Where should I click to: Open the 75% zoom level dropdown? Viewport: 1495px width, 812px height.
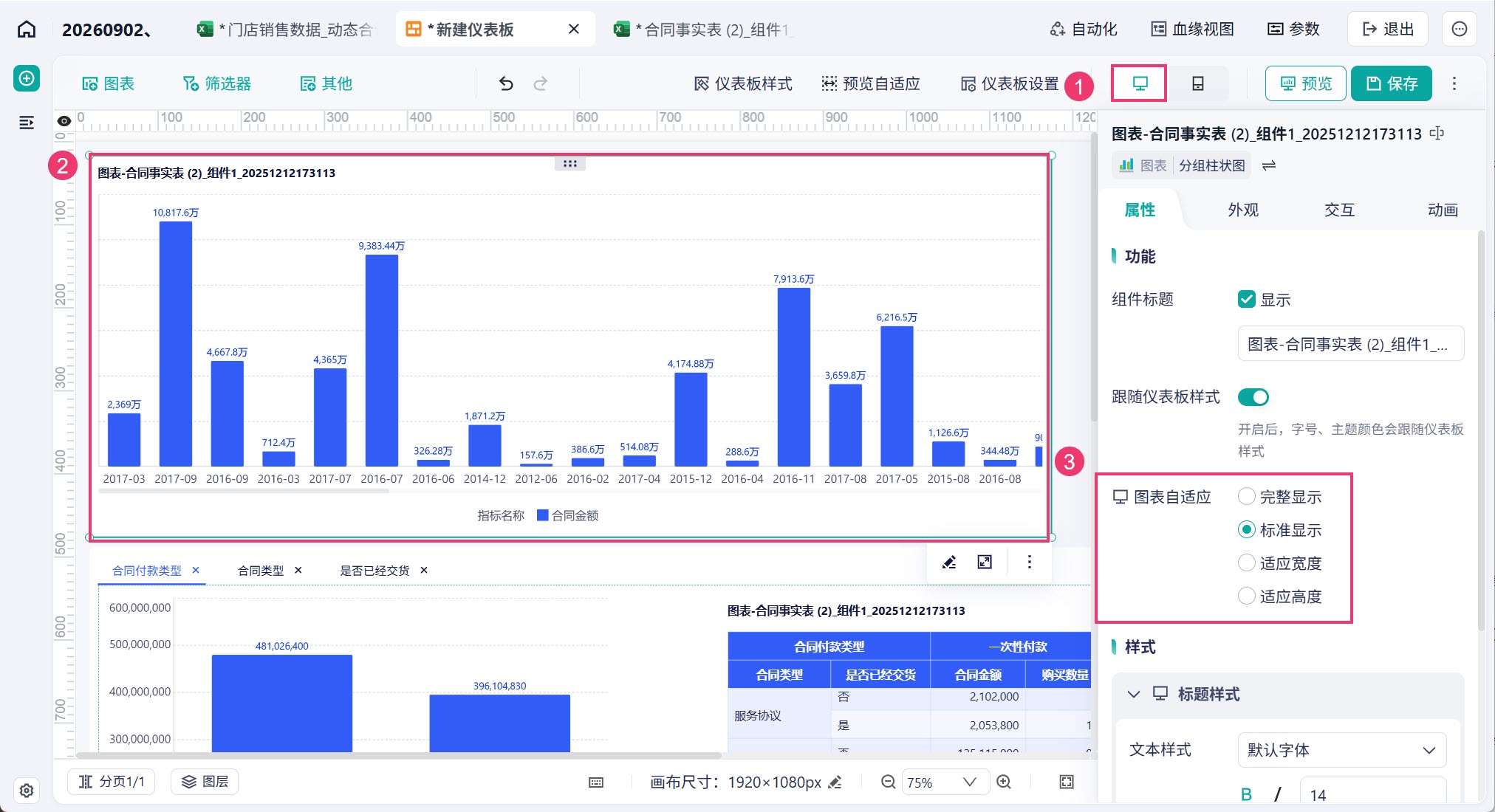[x=945, y=782]
